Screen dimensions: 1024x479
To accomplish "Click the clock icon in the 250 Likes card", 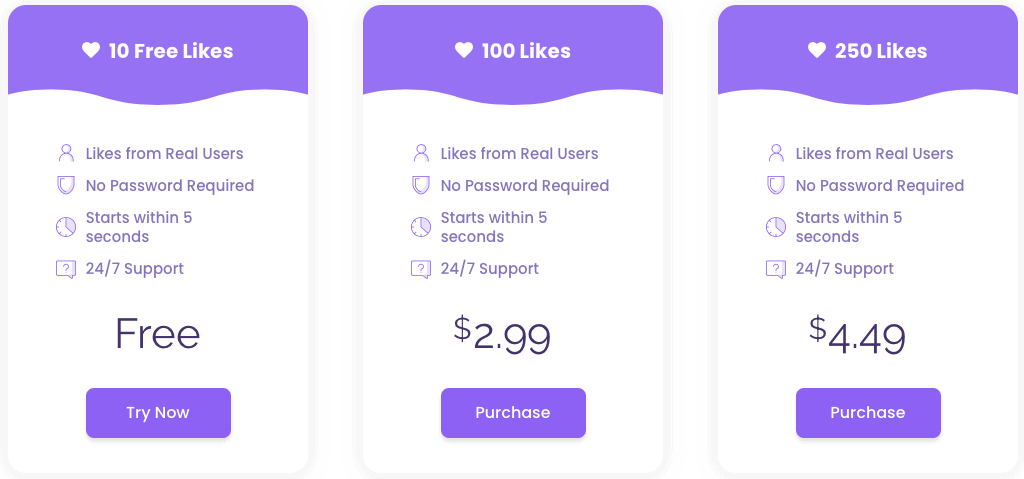I will point(775,227).
